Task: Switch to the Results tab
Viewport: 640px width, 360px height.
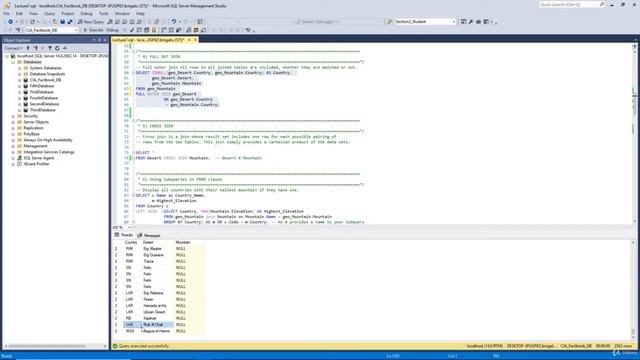Action: pos(124,235)
